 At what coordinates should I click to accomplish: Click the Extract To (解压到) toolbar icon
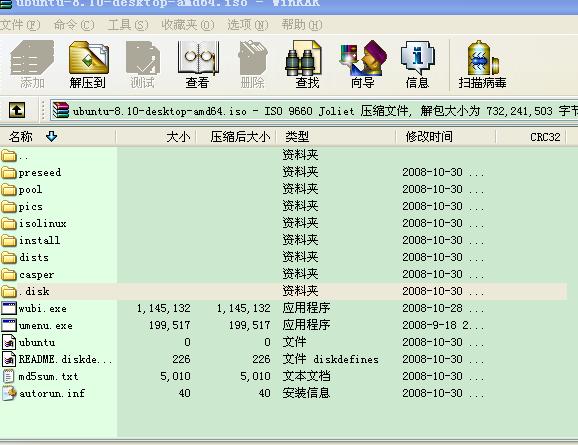(x=88, y=58)
